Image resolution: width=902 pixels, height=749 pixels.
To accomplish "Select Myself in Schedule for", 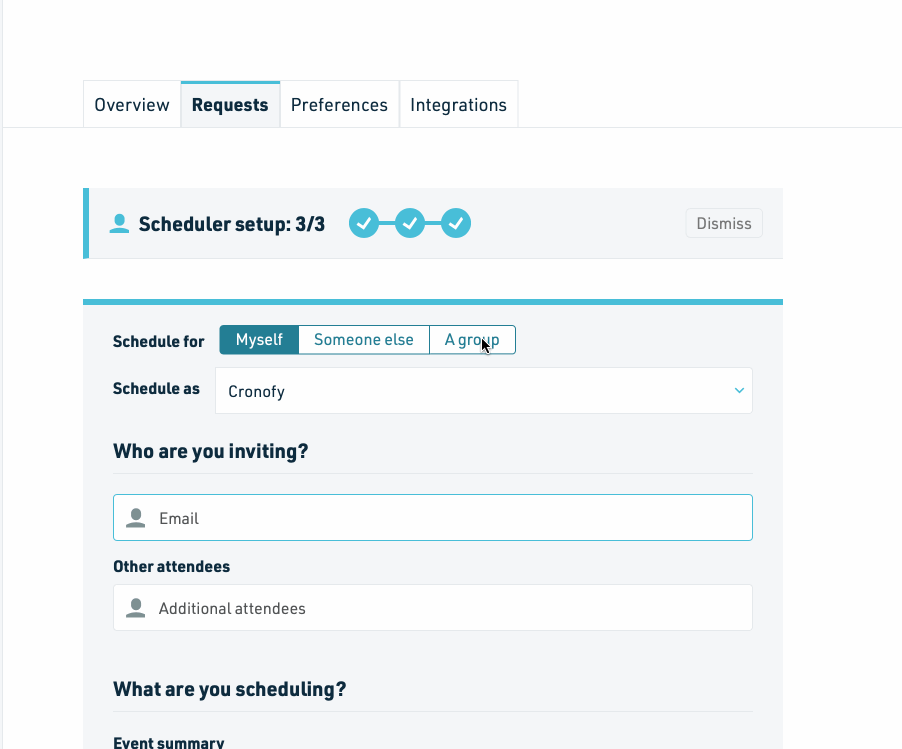I will click(x=259, y=340).
